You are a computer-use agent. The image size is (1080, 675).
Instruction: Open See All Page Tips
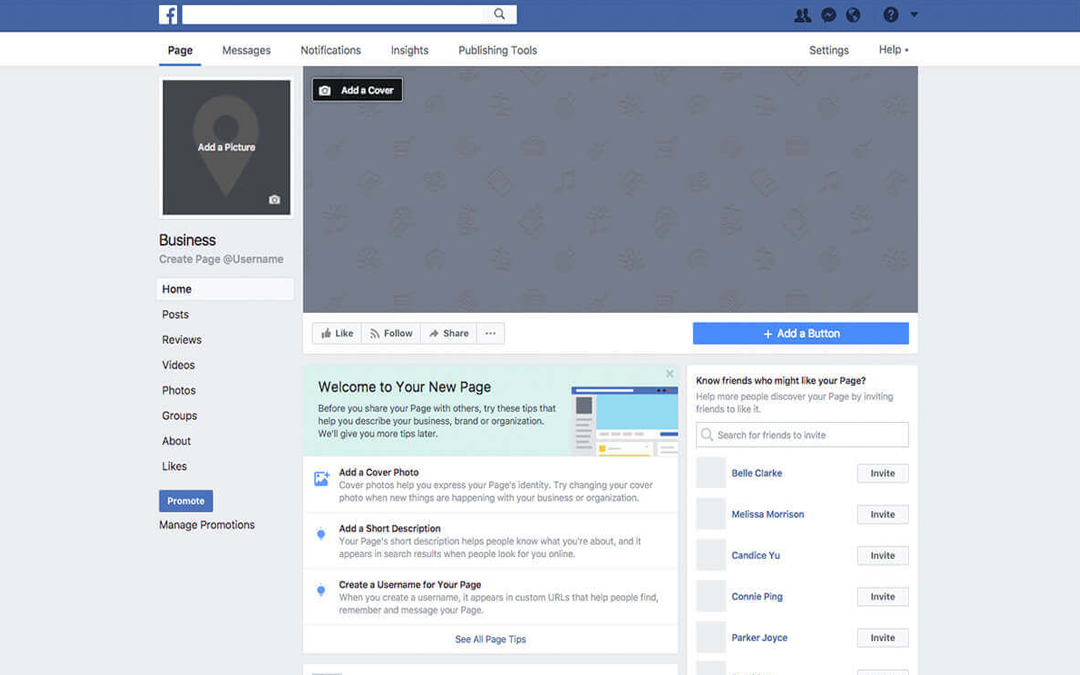(490, 639)
